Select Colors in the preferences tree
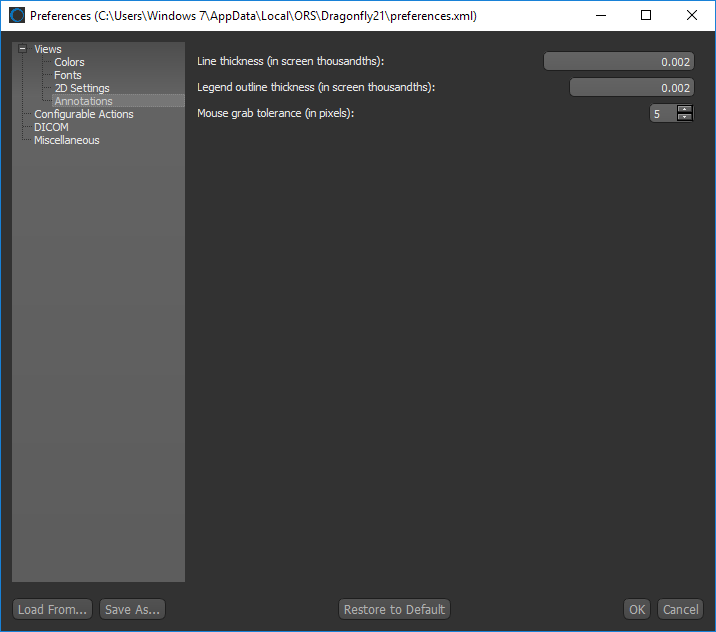The height and width of the screenshot is (632, 716). [x=69, y=62]
